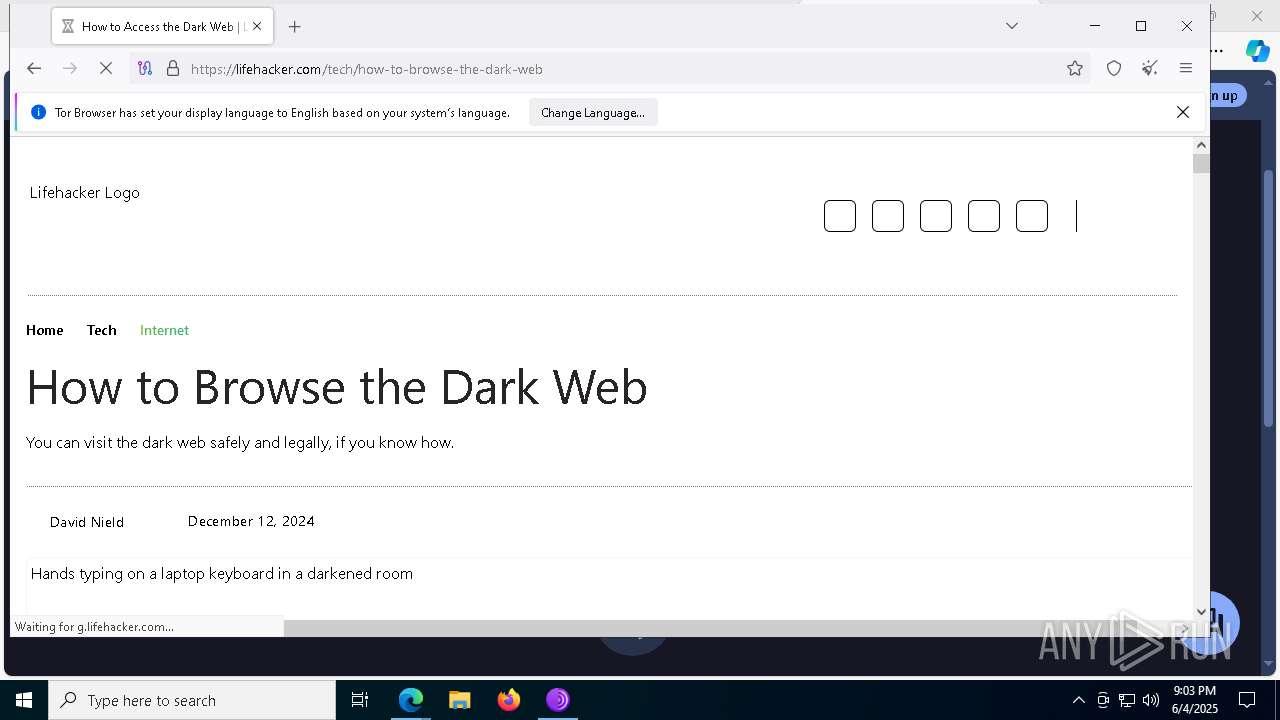
Task: Click the page scrollbar up arrow
Action: 1201,146
